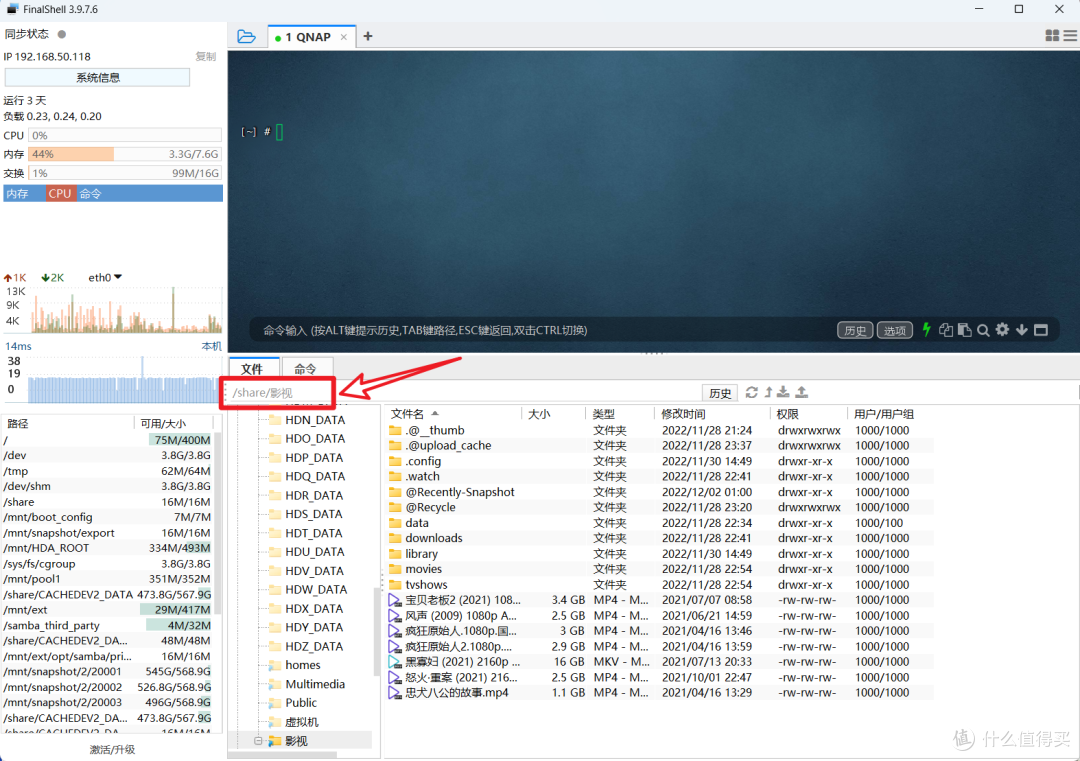
Task: Open the settings gear icon above terminal
Action: coord(1002,330)
